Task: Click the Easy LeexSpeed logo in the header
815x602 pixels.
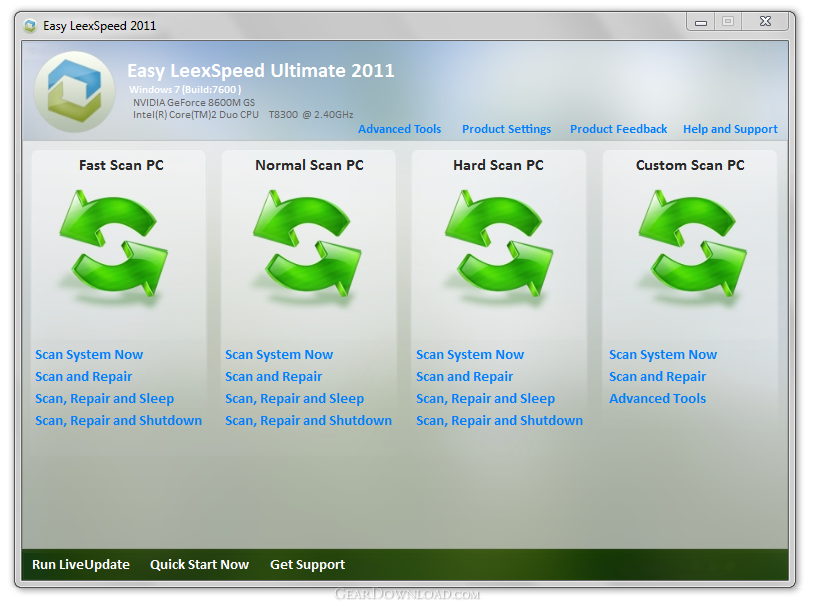Action: pyautogui.click(x=74, y=91)
